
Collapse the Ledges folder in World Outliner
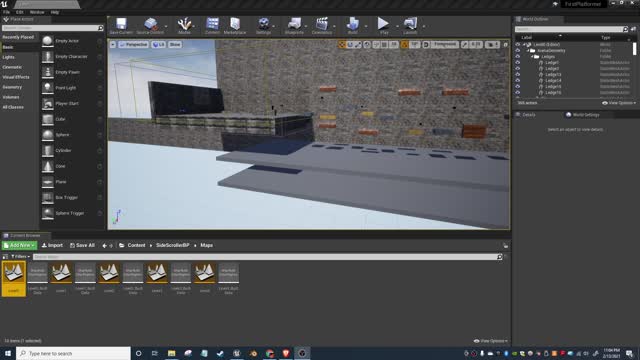tap(532, 57)
